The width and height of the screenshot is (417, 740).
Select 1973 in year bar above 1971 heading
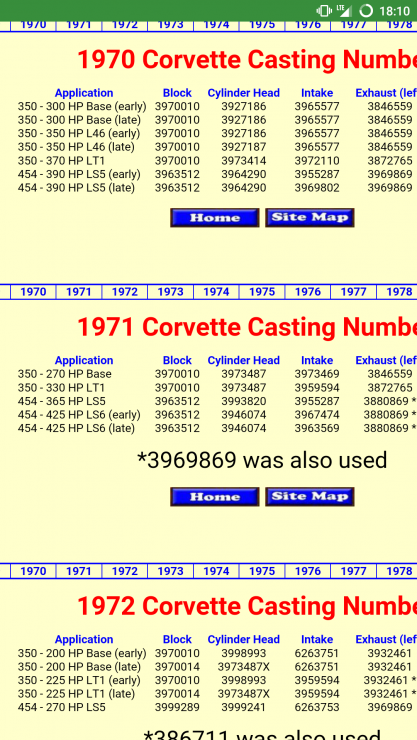pos(170,292)
